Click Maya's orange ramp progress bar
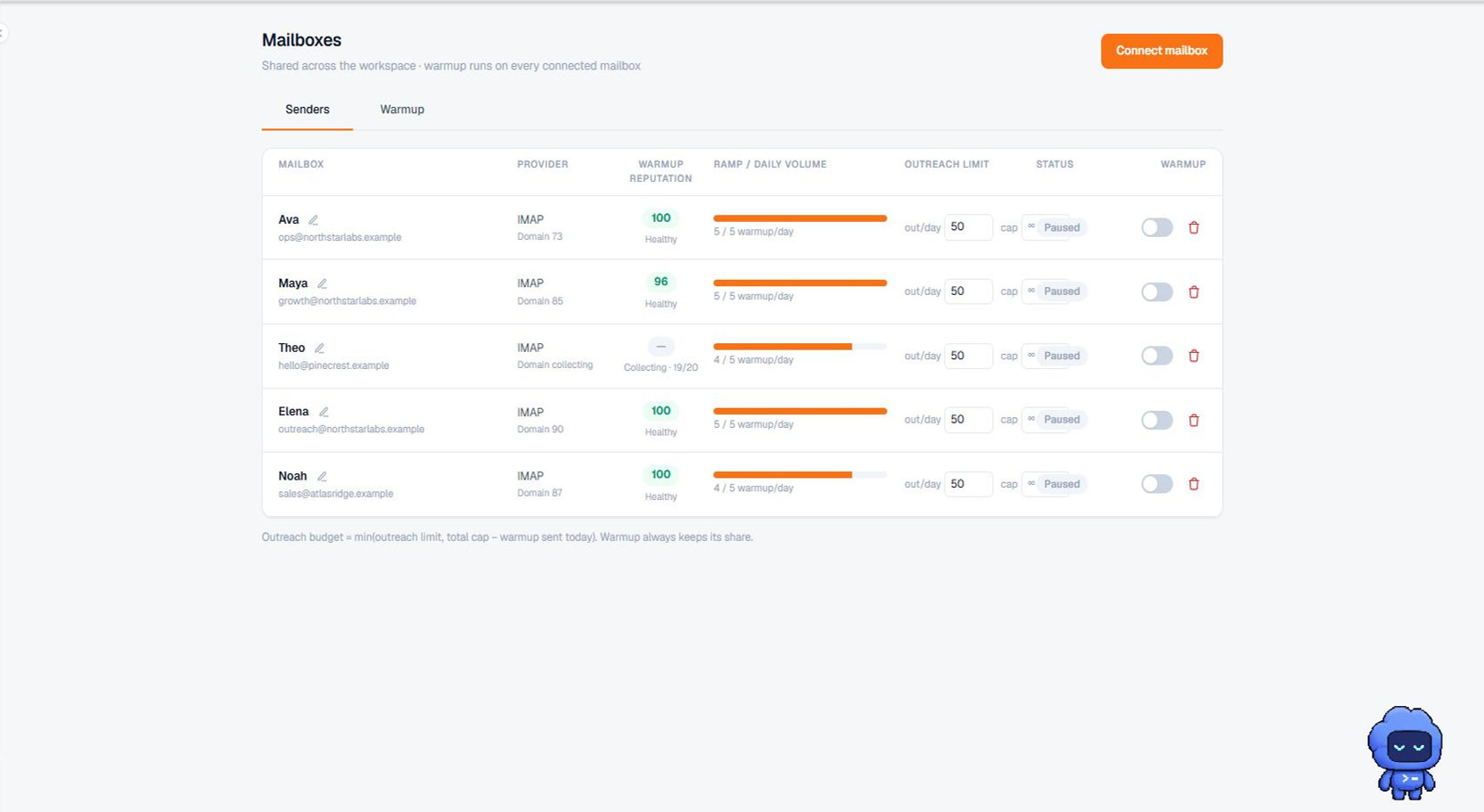The image size is (1484, 812). pyautogui.click(x=800, y=283)
